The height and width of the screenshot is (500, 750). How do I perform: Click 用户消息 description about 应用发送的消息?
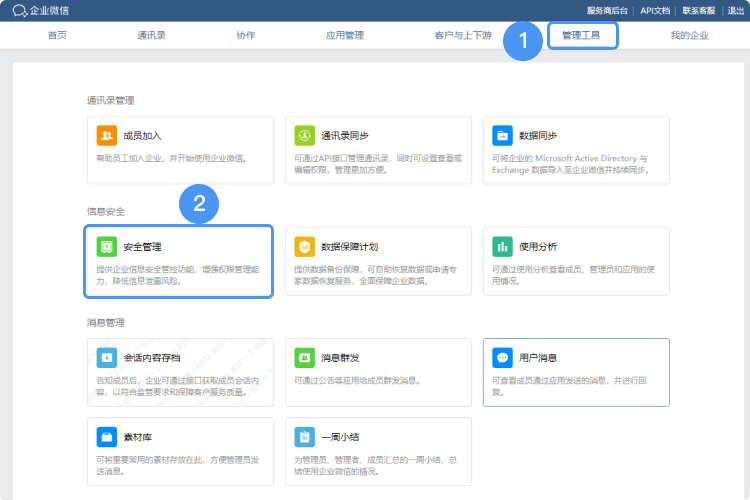[x=569, y=386]
